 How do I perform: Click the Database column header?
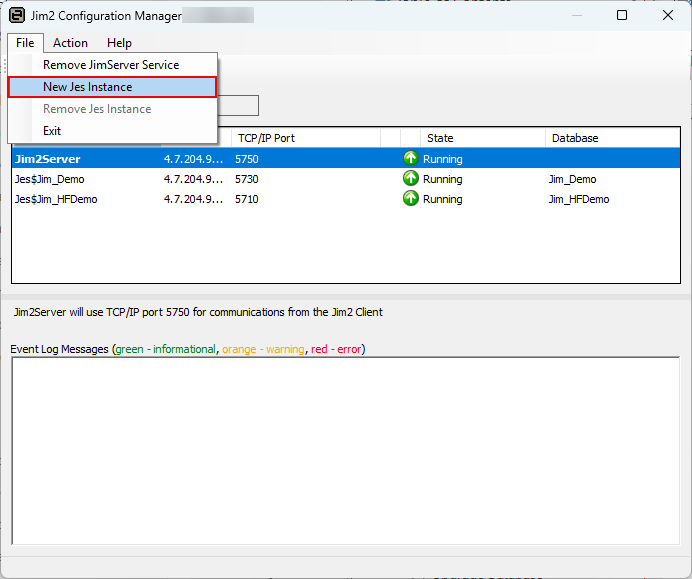click(613, 138)
